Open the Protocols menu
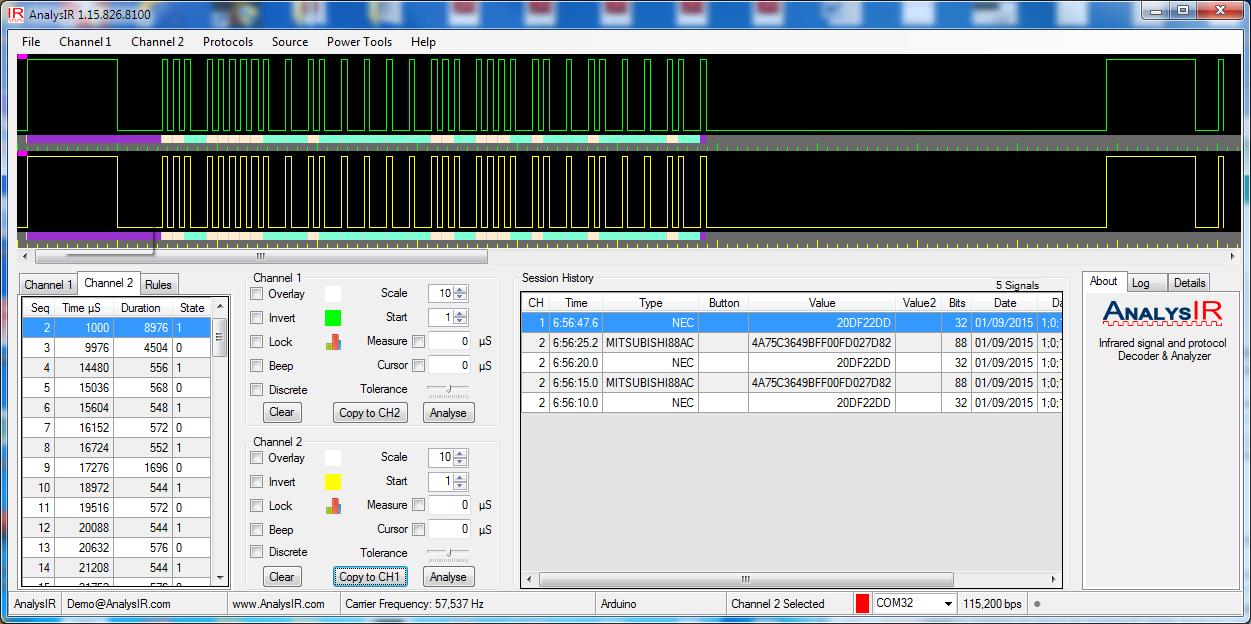1251x624 pixels. pos(228,42)
